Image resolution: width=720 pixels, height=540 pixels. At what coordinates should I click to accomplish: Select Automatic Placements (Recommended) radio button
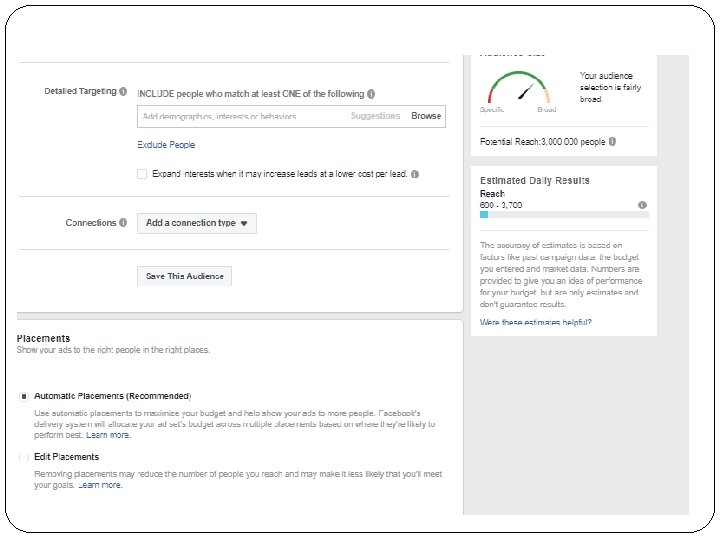click(x=23, y=396)
